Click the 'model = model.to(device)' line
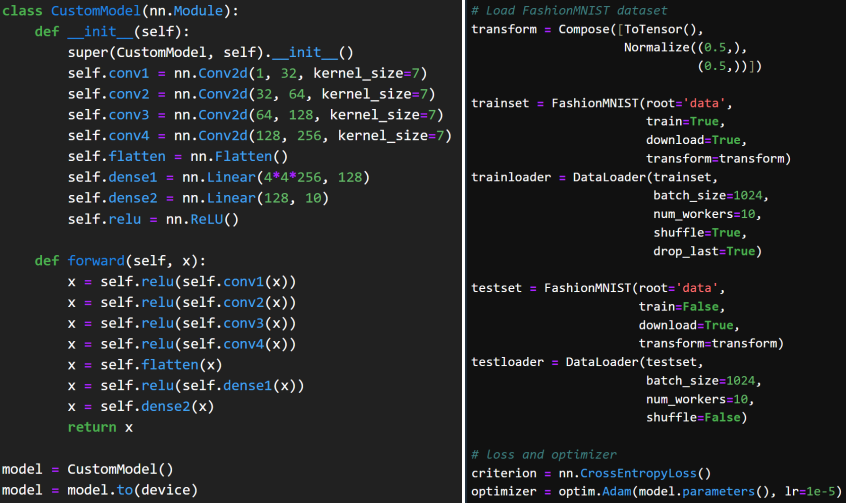The image size is (846, 503). tap(100, 490)
